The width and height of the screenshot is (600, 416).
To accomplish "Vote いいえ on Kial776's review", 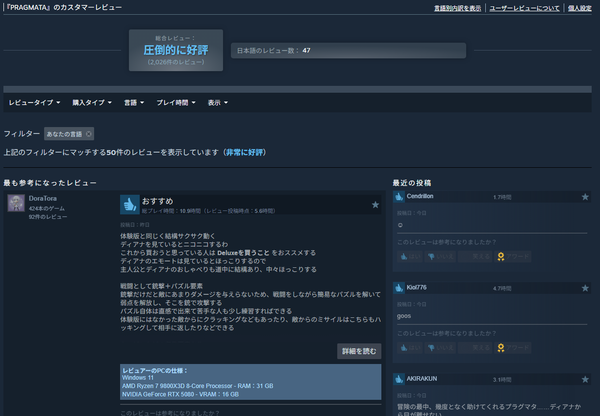I will click(x=440, y=347).
